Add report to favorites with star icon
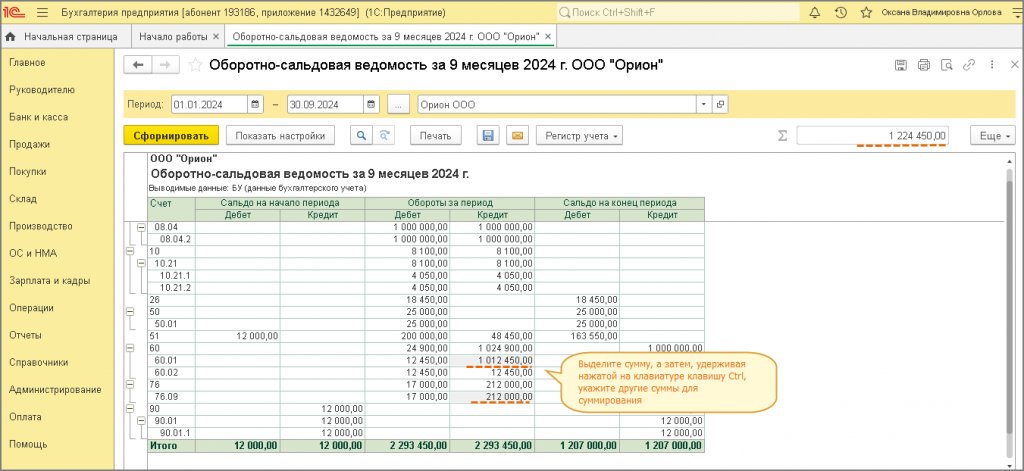1024x471 pixels. click(195, 65)
